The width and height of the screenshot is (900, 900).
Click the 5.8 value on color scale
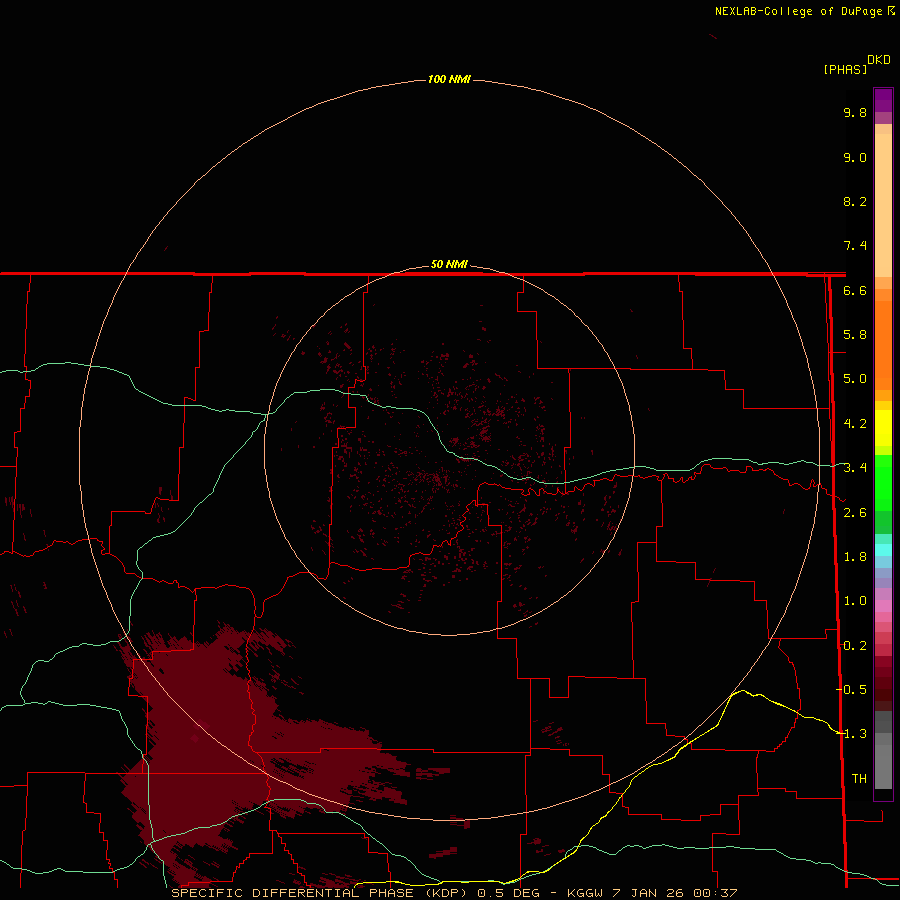click(855, 335)
